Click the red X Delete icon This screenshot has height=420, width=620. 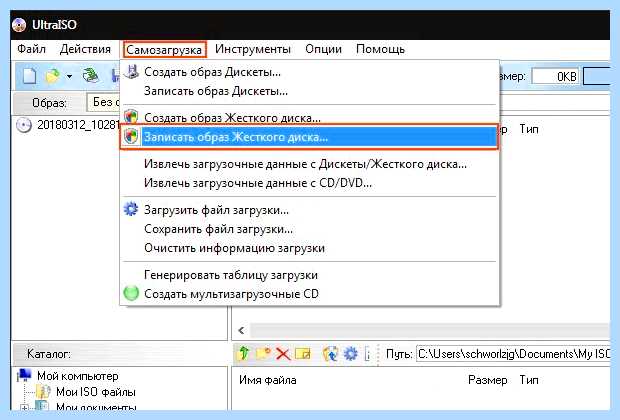(283, 354)
